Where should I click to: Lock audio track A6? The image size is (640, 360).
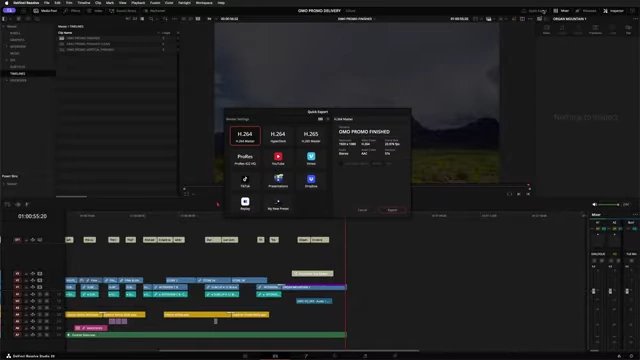[27, 328]
